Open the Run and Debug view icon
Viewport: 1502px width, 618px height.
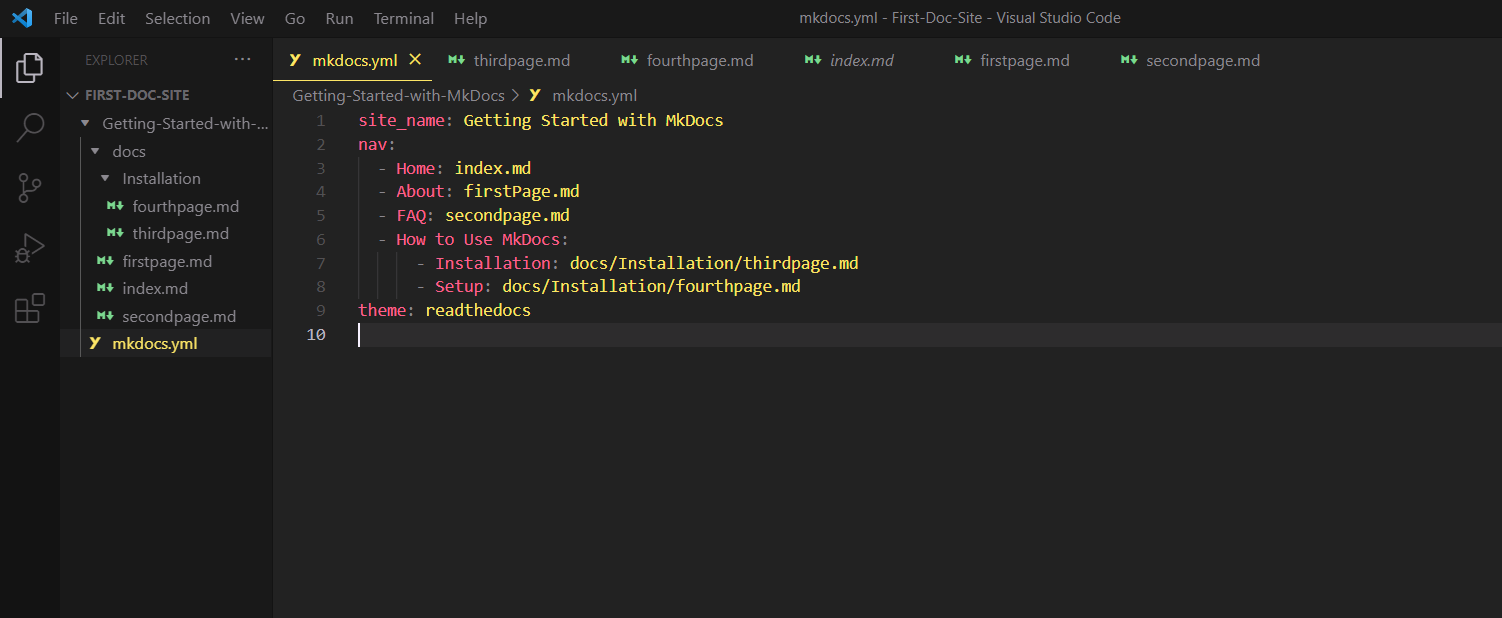(30, 248)
